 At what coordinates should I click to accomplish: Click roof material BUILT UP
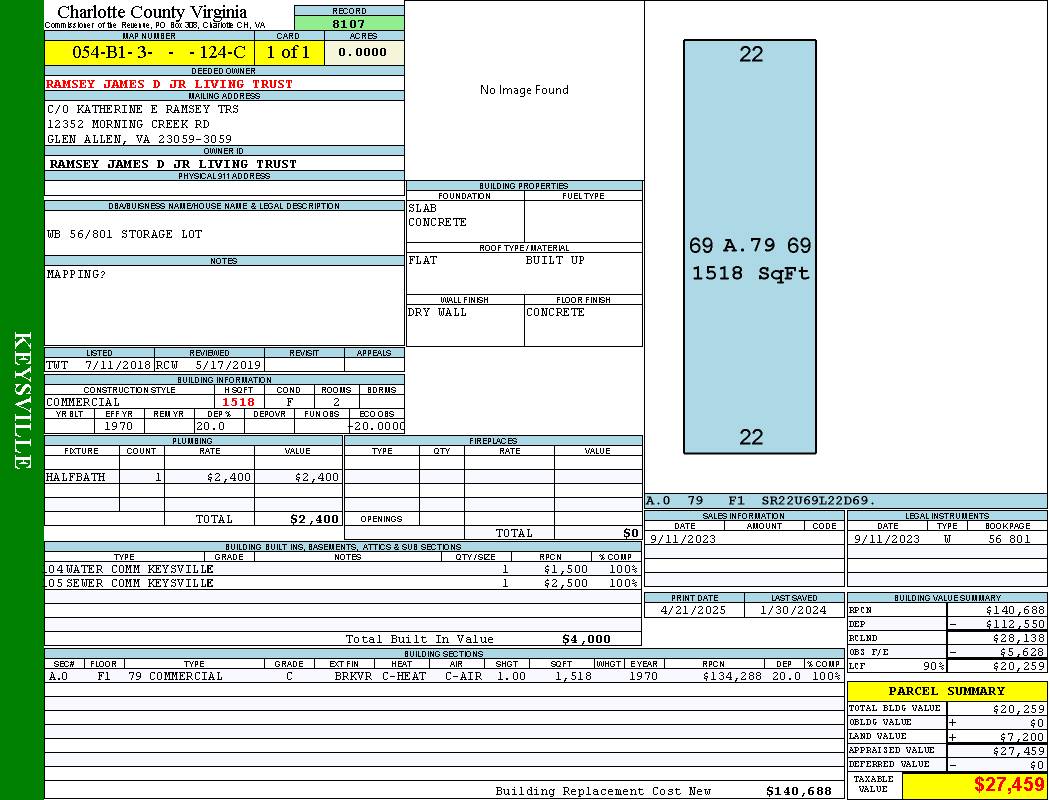pos(555,260)
